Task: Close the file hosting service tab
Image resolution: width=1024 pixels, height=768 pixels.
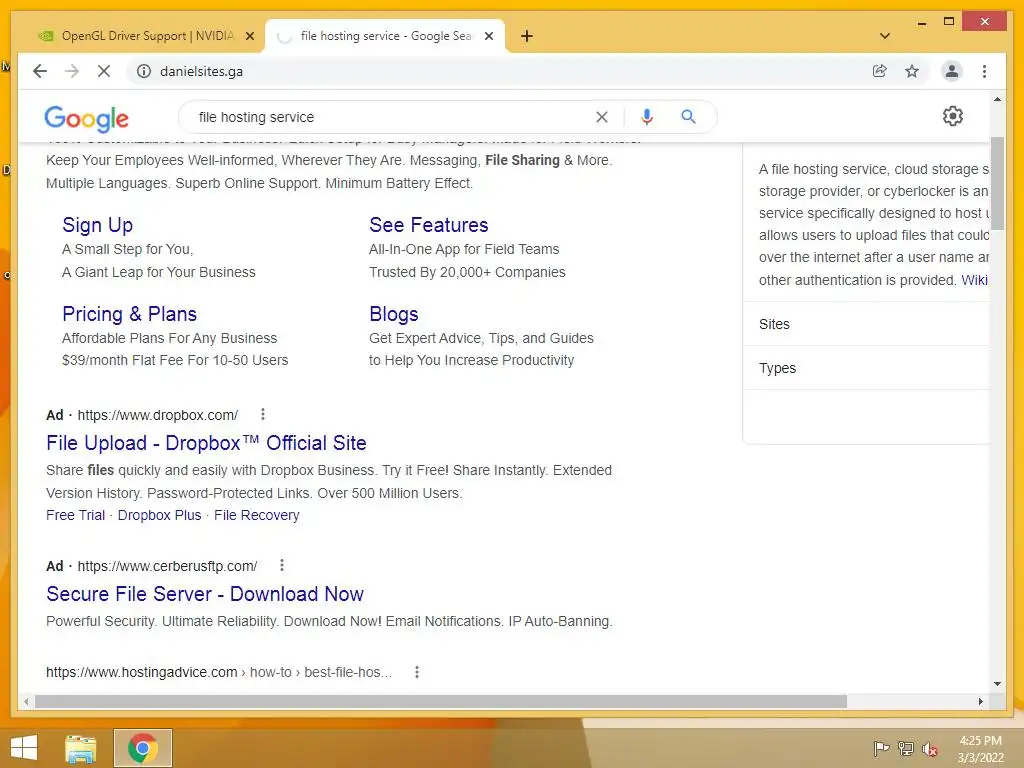Action: click(x=488, y=36)
